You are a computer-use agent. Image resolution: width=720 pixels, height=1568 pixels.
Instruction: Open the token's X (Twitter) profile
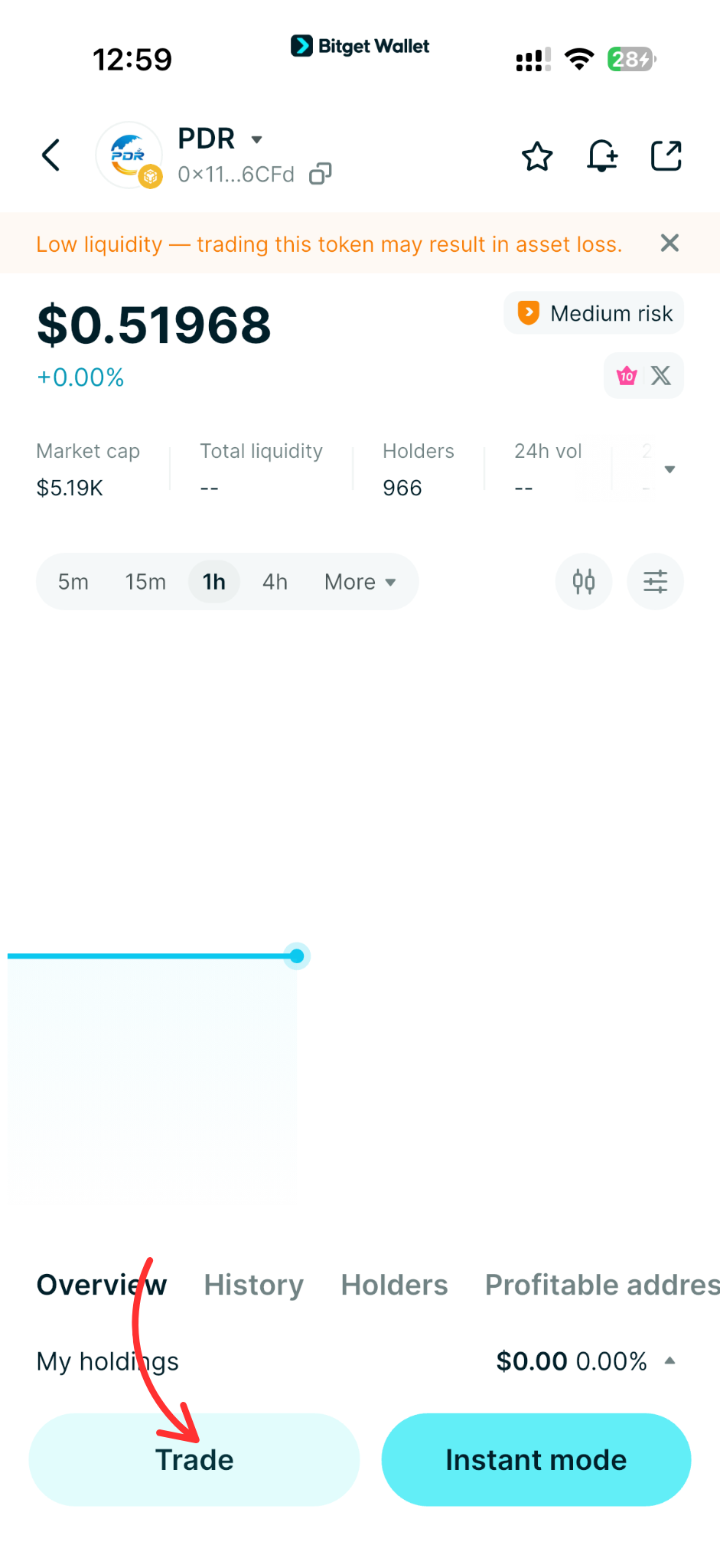[660, 375]
